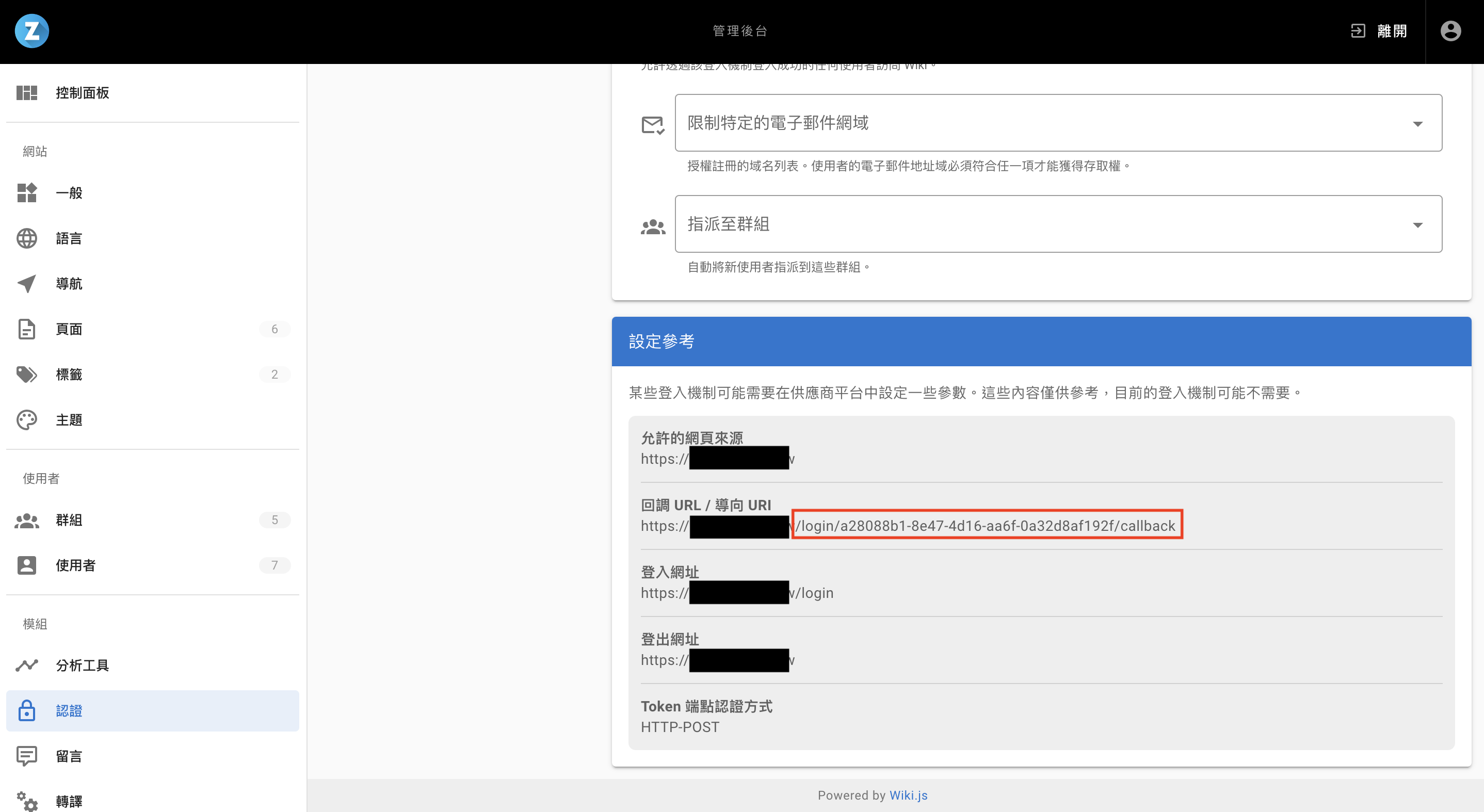The width and height of the screenshot is (1484, 812).
Task: Open 分析工具 analytics module
Action: [x=153, y=665]
